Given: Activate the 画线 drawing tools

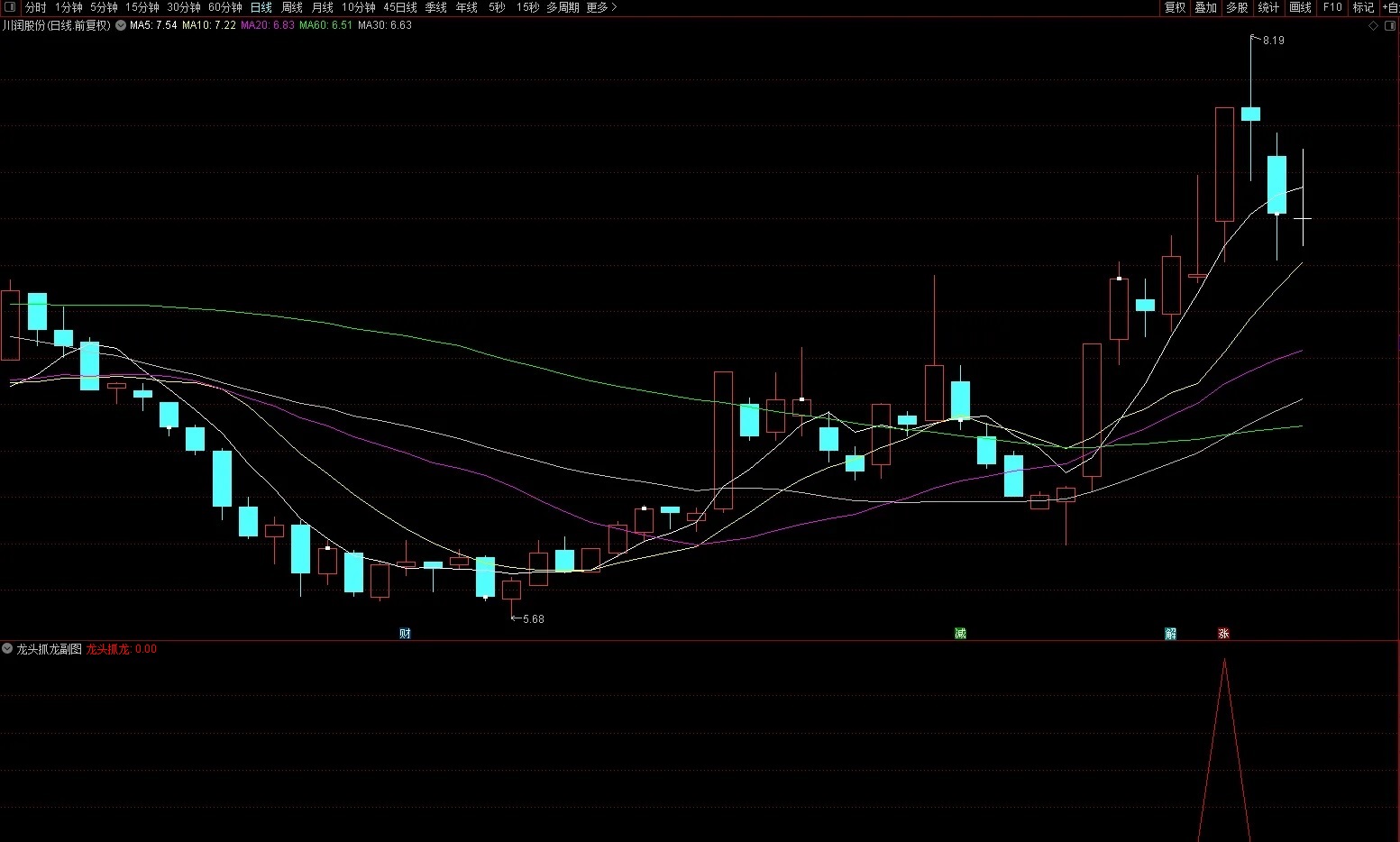Looking at the screenshot, I should [1301, 7].
